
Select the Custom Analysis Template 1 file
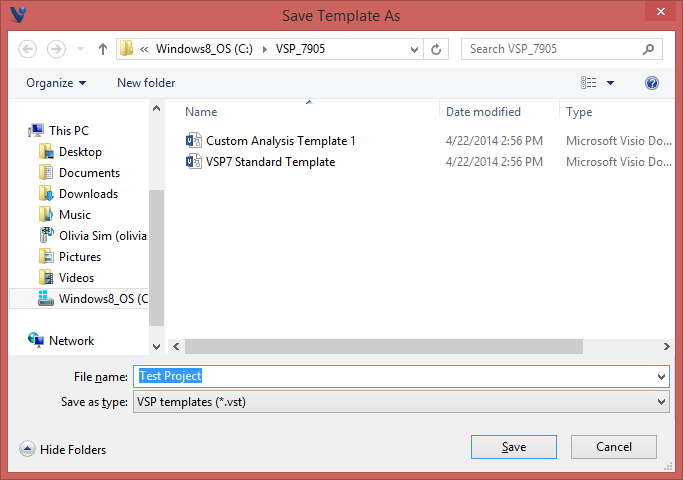tap(280, 141)
